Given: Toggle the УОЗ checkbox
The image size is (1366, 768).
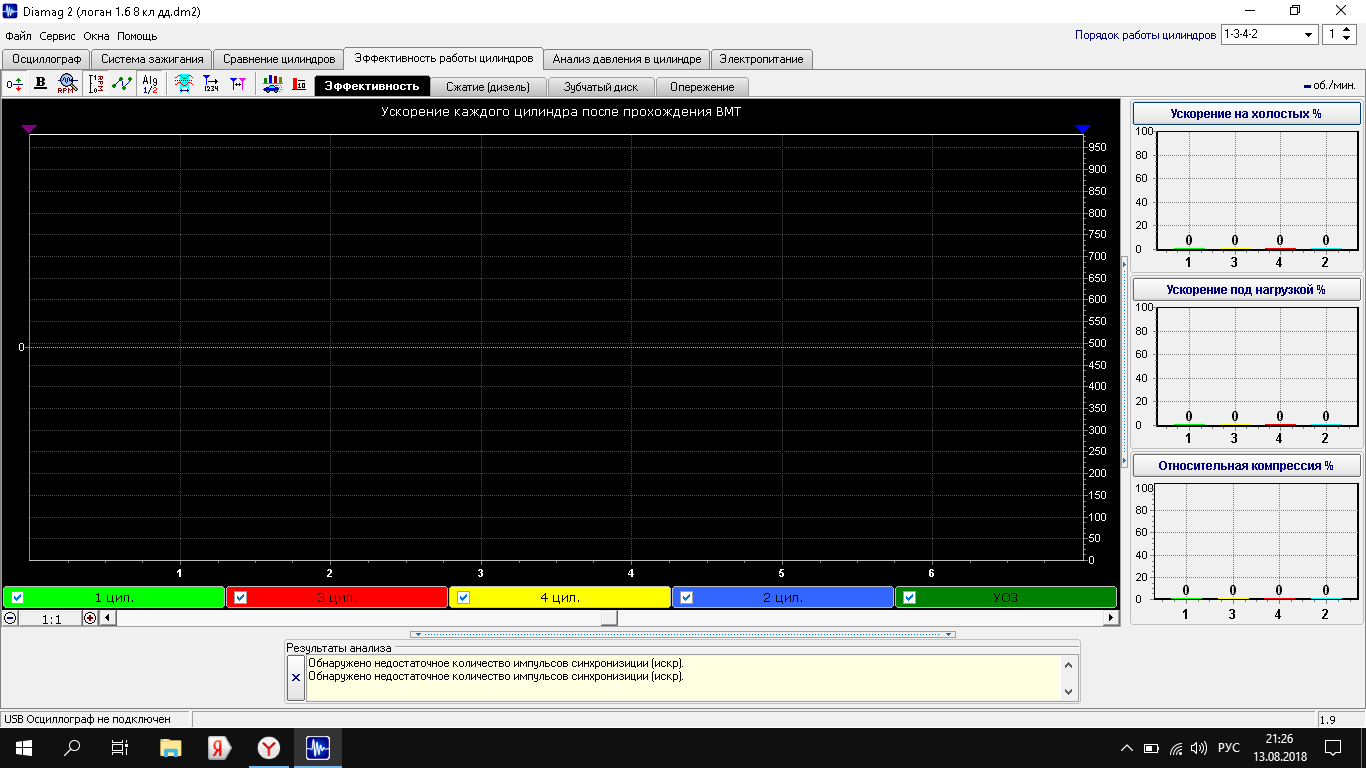Looking at the screenshot, I should (x=909, y=598).
